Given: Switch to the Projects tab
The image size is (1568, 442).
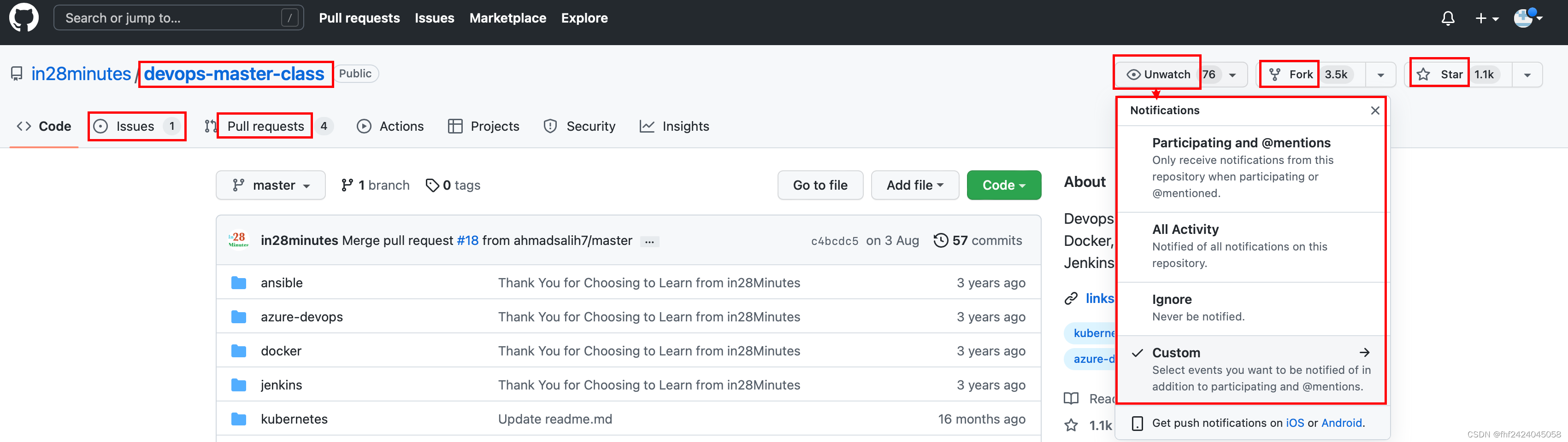Looking at the screenshot, I should pos(483,126).
